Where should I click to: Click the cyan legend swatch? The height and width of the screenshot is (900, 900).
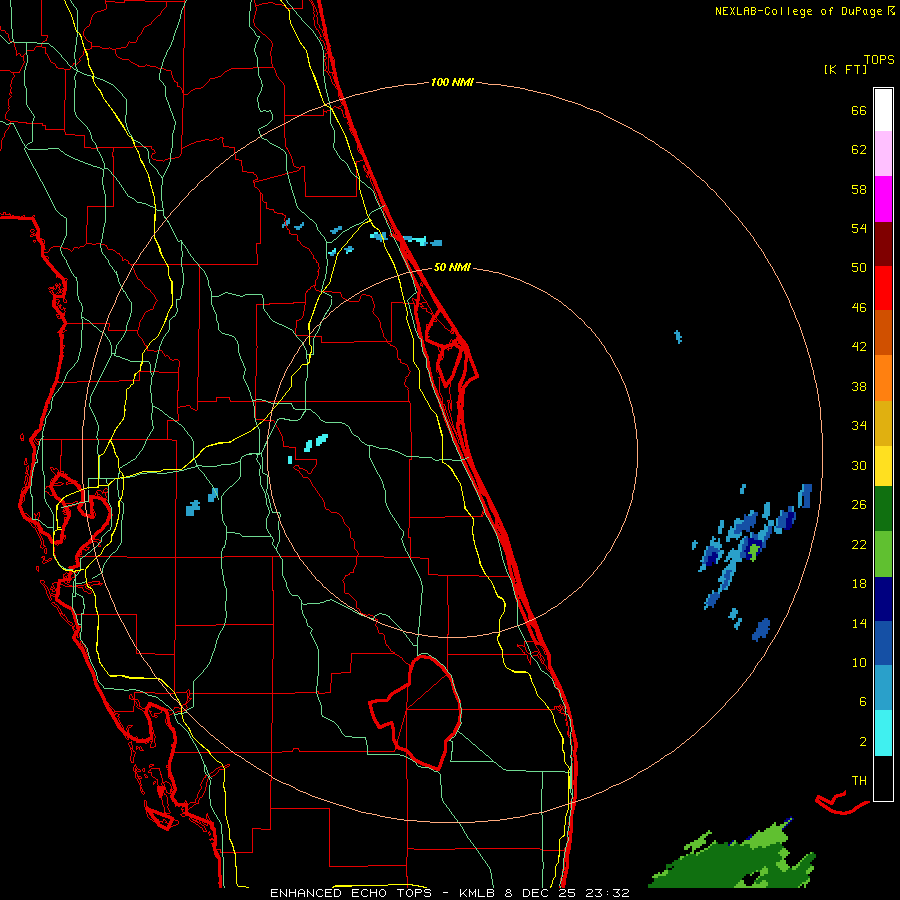click(883, 733)
